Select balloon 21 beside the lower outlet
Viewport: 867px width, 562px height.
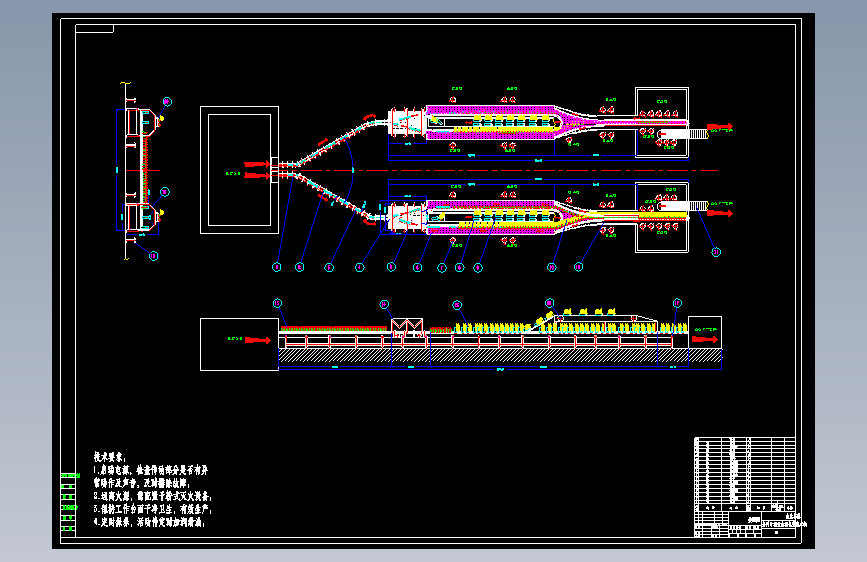click(716, 252)
